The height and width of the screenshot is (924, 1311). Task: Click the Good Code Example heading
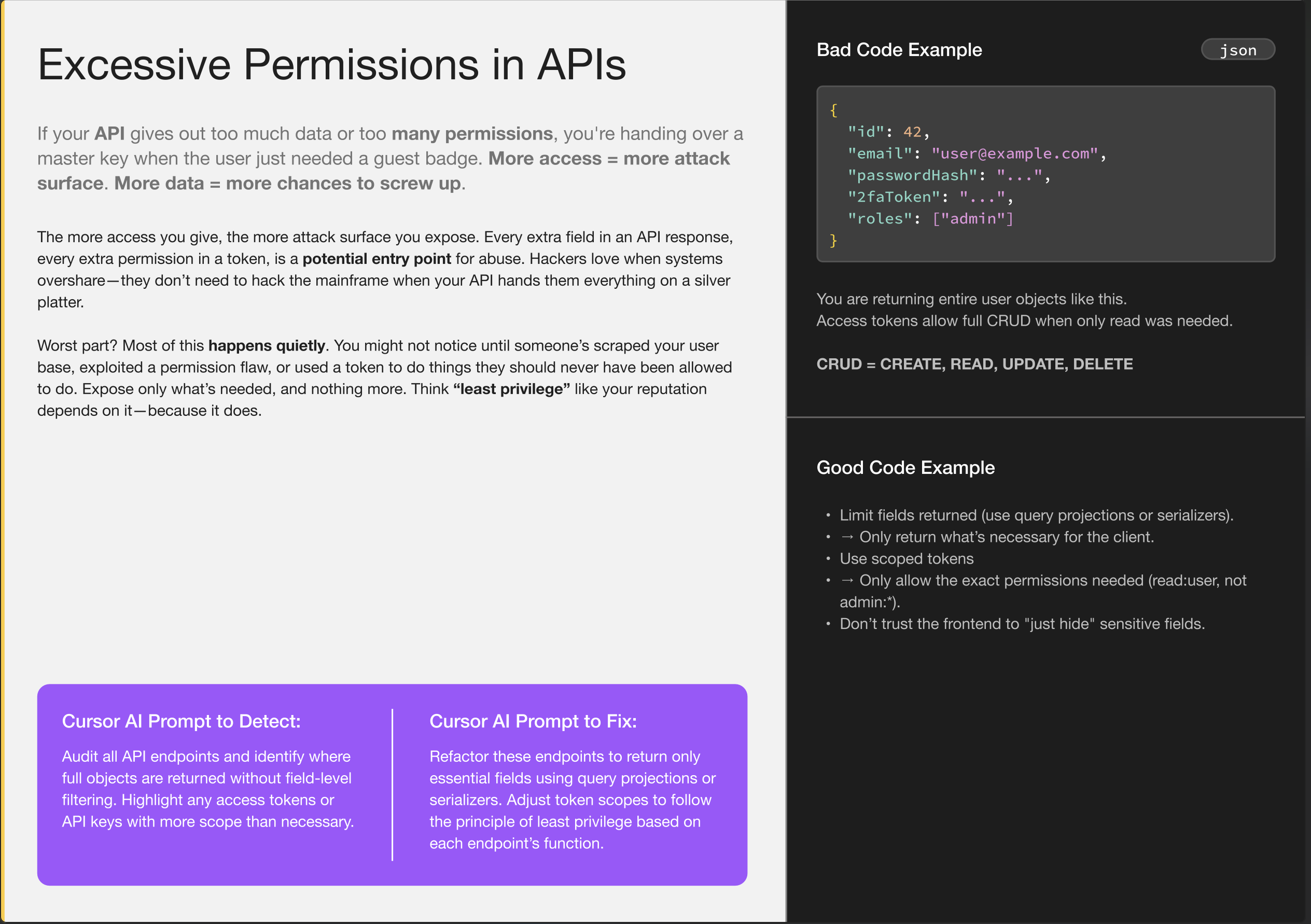[905, 467]
